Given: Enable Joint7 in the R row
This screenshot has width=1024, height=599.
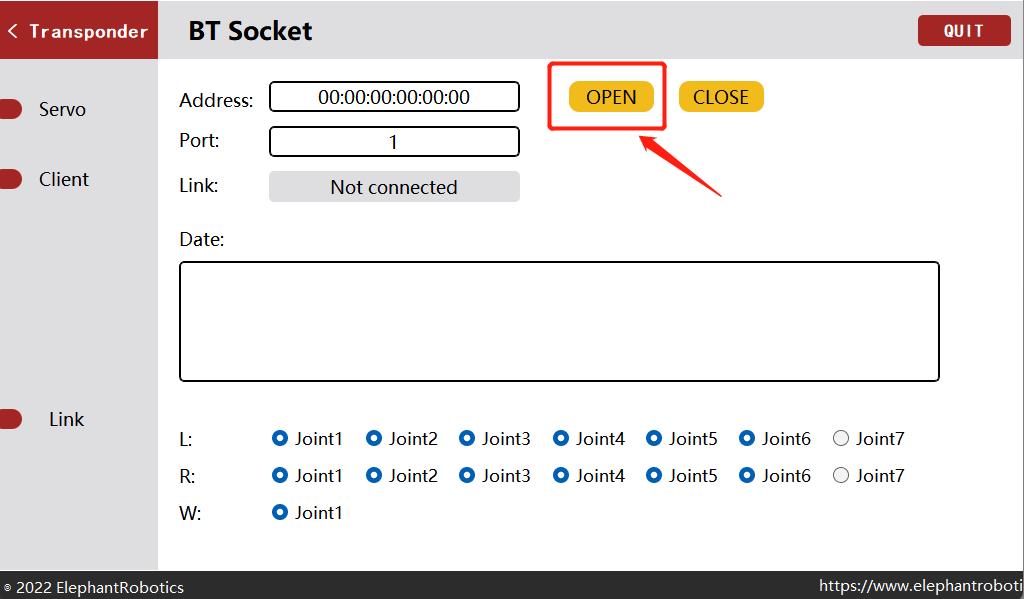Looking at the screenshot, I should pyautogui.click(x=841, y=475).
